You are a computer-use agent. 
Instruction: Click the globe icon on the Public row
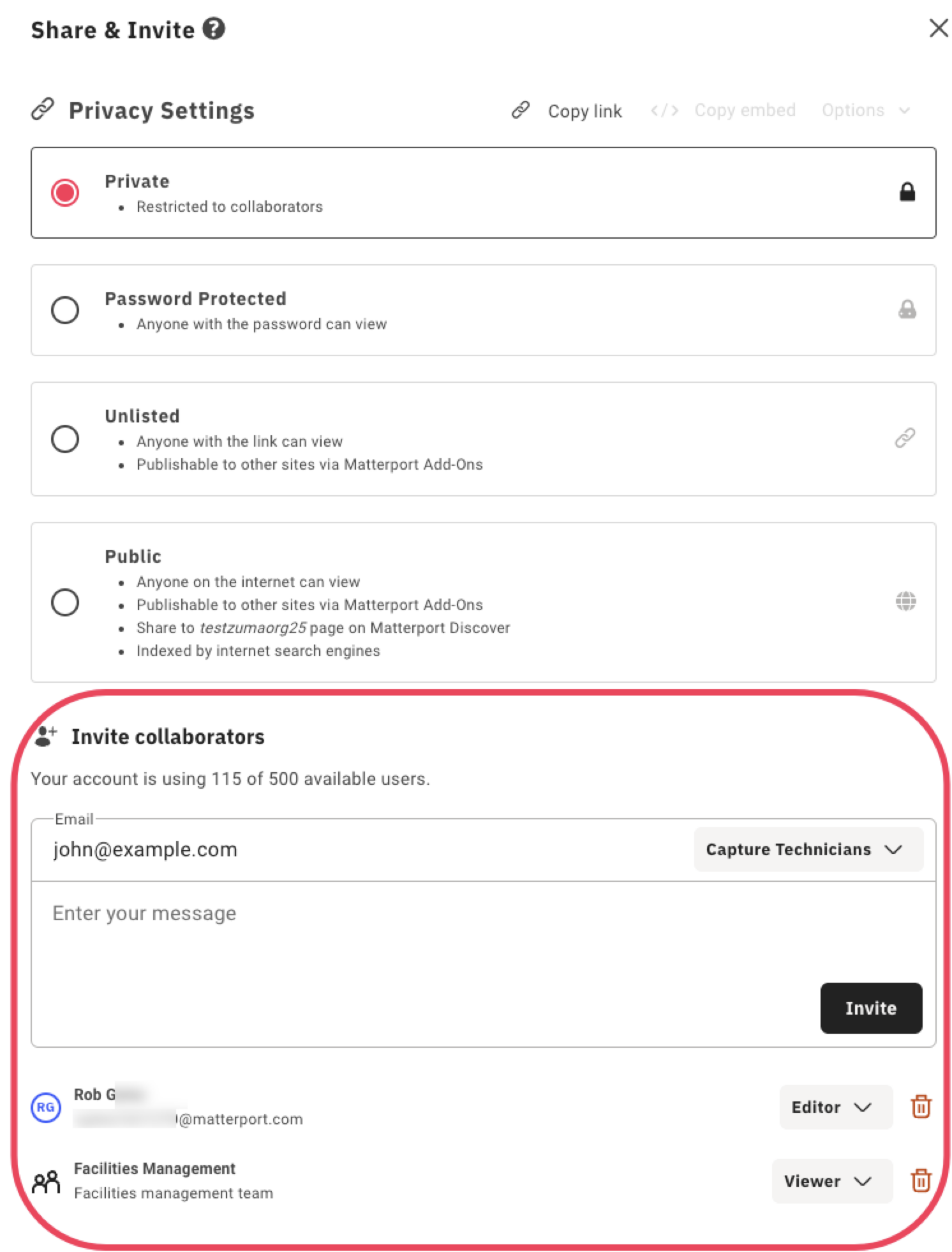[x=906, y=601]
